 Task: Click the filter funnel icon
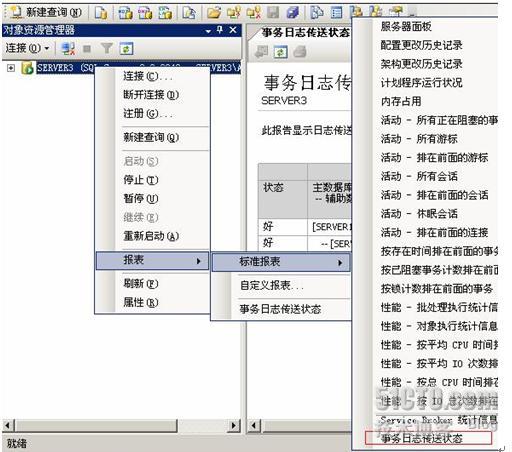107,49
